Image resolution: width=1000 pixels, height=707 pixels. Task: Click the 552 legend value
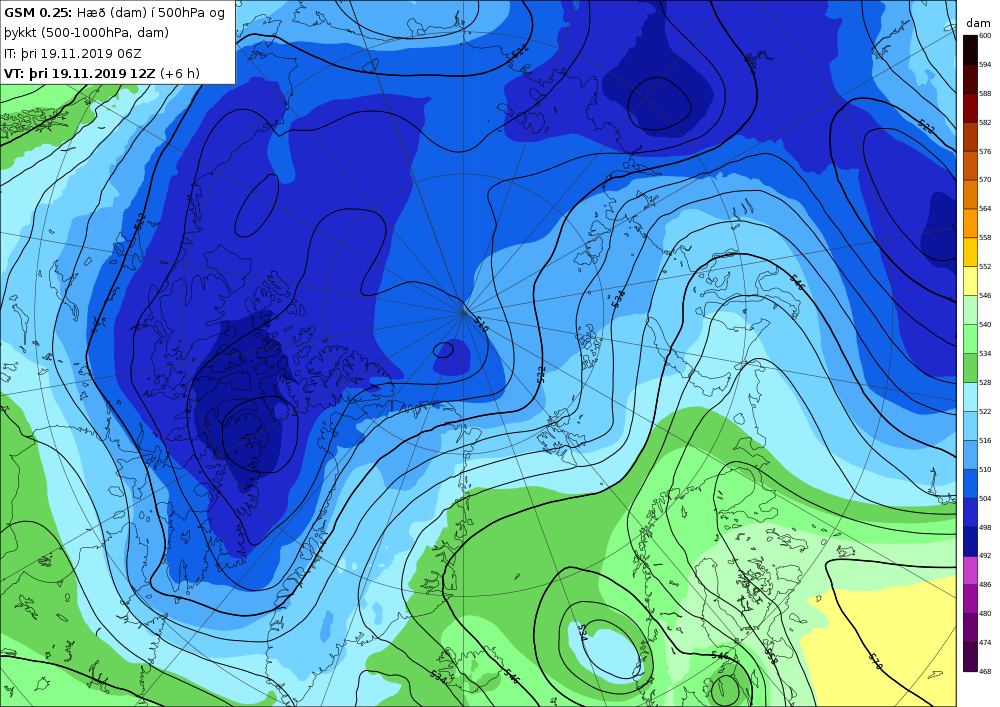(x=985, y=266)
